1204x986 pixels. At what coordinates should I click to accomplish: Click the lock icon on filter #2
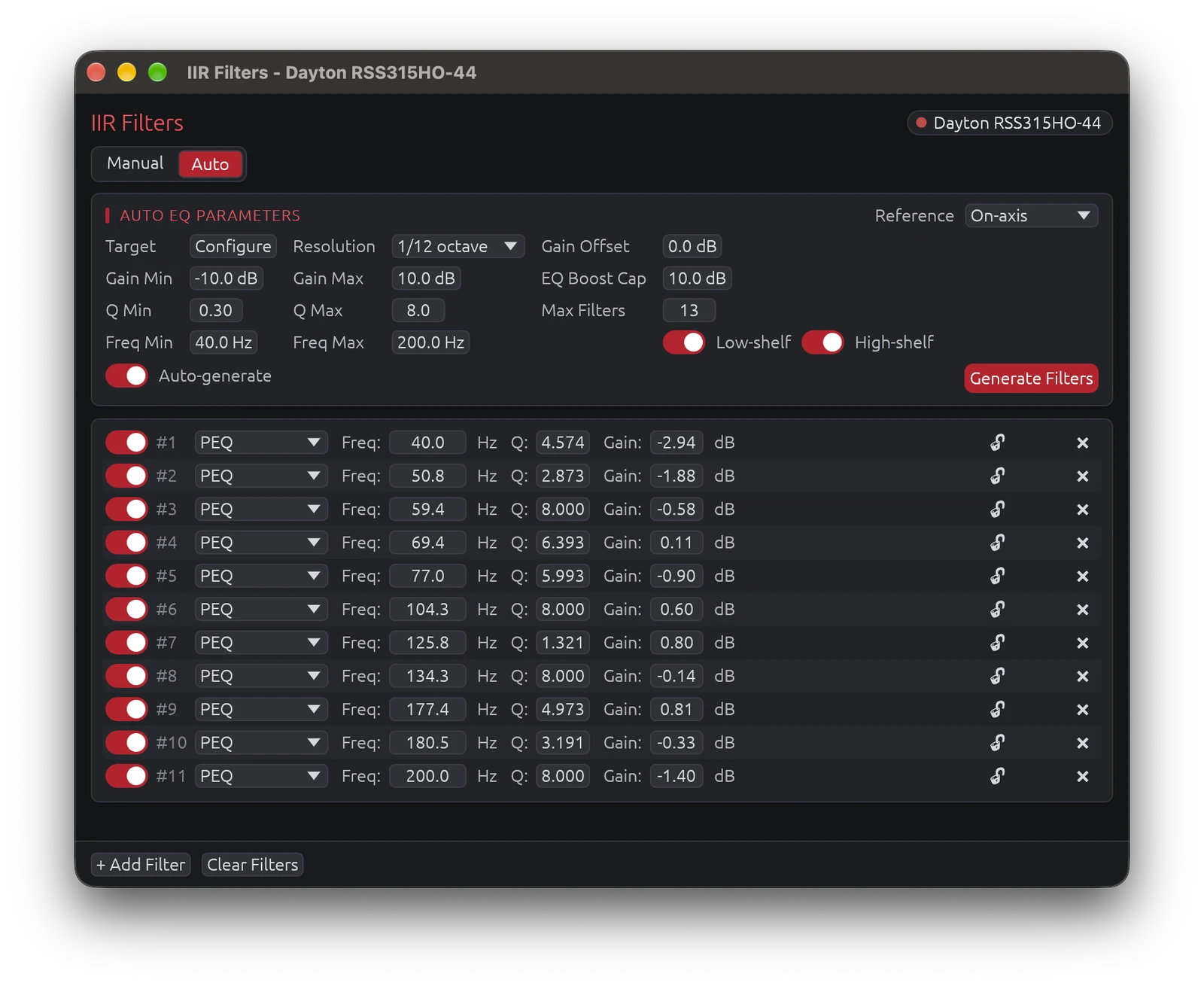(998, 476)
